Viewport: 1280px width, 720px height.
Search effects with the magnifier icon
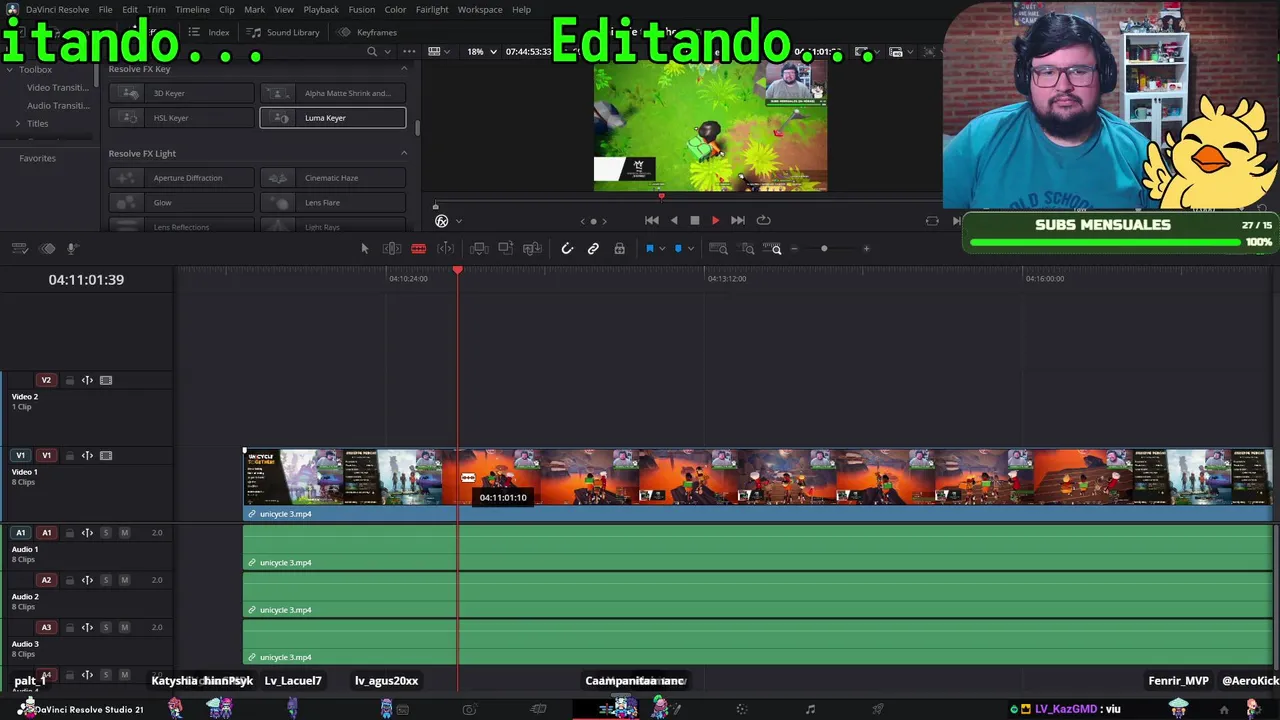point(372,52)
